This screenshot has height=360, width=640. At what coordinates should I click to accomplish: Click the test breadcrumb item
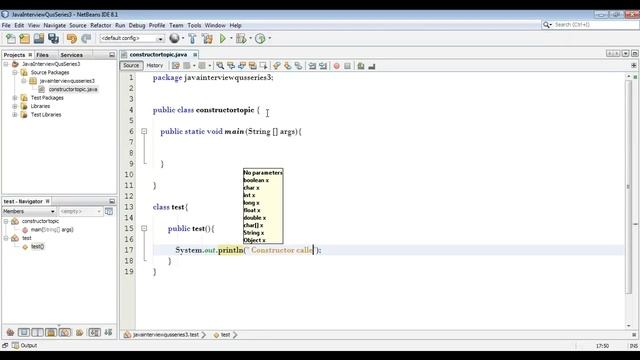coord(225,335)
